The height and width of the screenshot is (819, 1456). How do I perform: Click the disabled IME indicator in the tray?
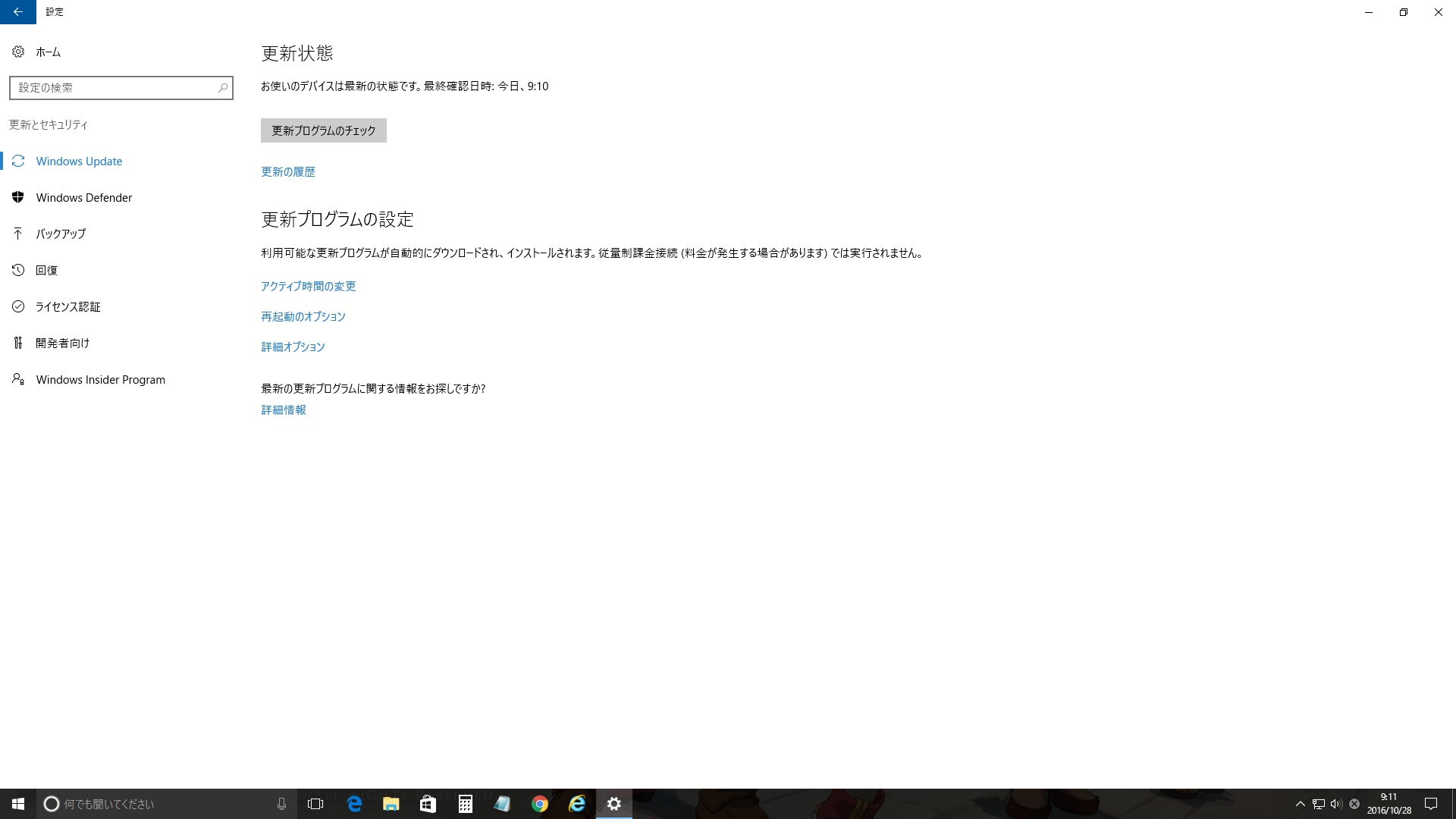point(1354,804)
